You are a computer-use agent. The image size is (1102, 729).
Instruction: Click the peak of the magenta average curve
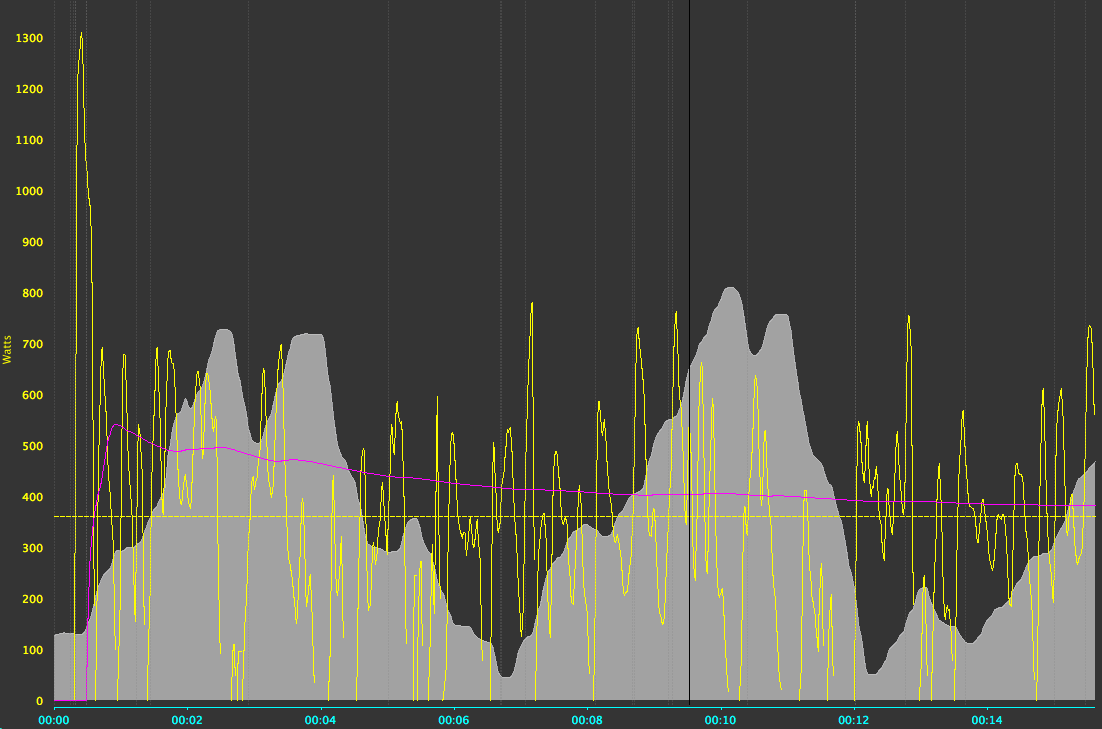click(116, 425)
